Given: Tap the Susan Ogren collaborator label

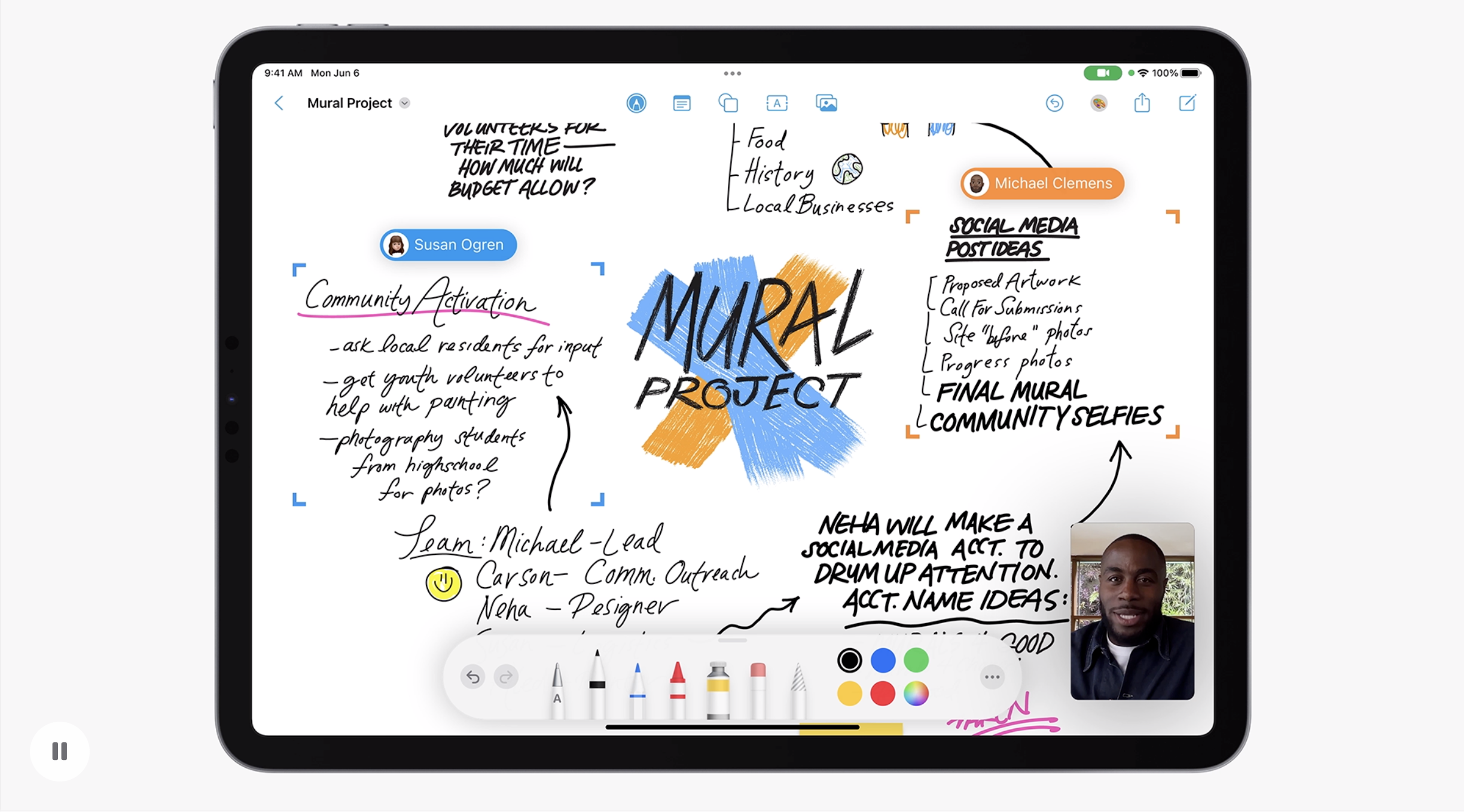Looking at the screenshot, I should click(x=449, y=245).
